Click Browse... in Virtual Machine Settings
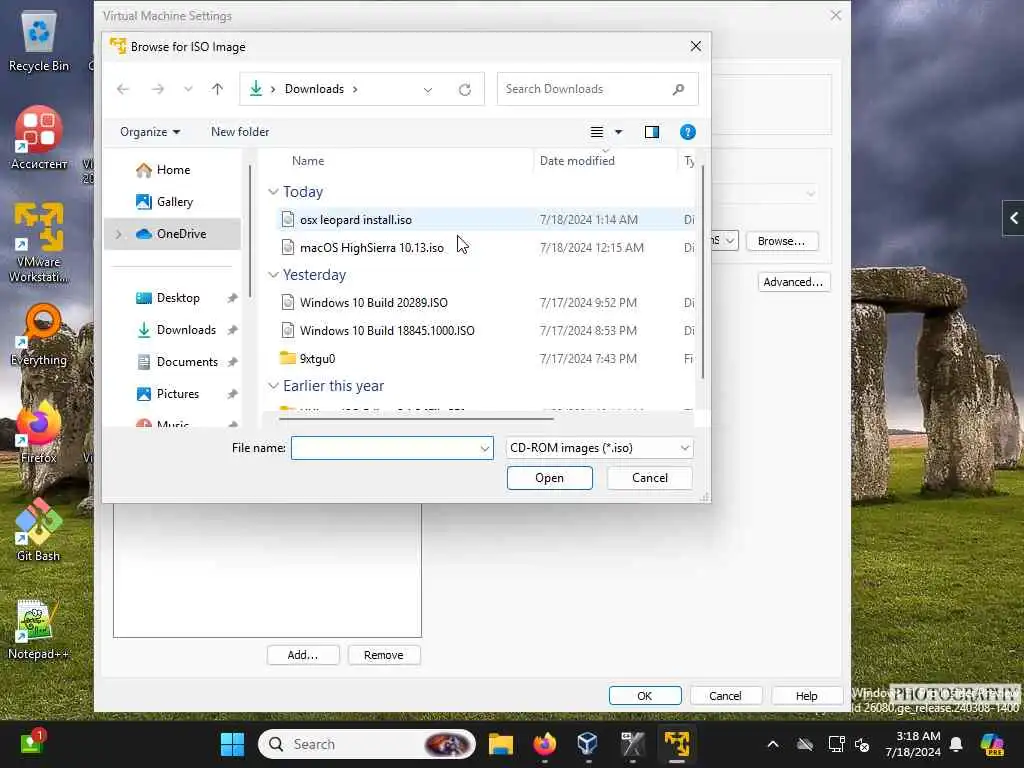 pos(781,241)
